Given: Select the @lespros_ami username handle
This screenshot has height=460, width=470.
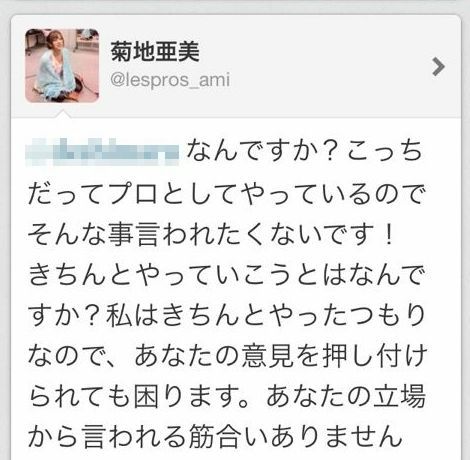Looking at the screenshot, I should [170, 80].
